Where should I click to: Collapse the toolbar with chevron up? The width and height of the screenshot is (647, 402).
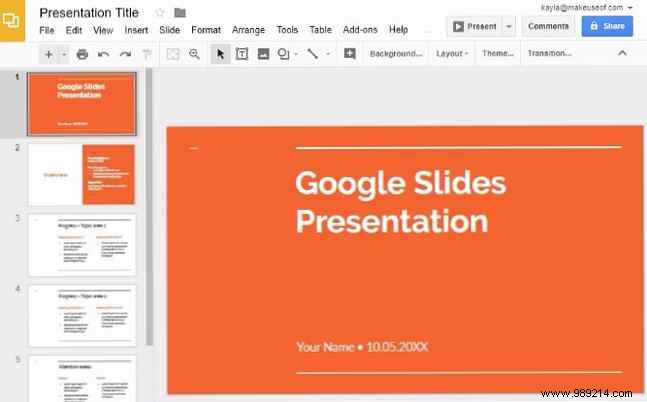pos(623,53)
